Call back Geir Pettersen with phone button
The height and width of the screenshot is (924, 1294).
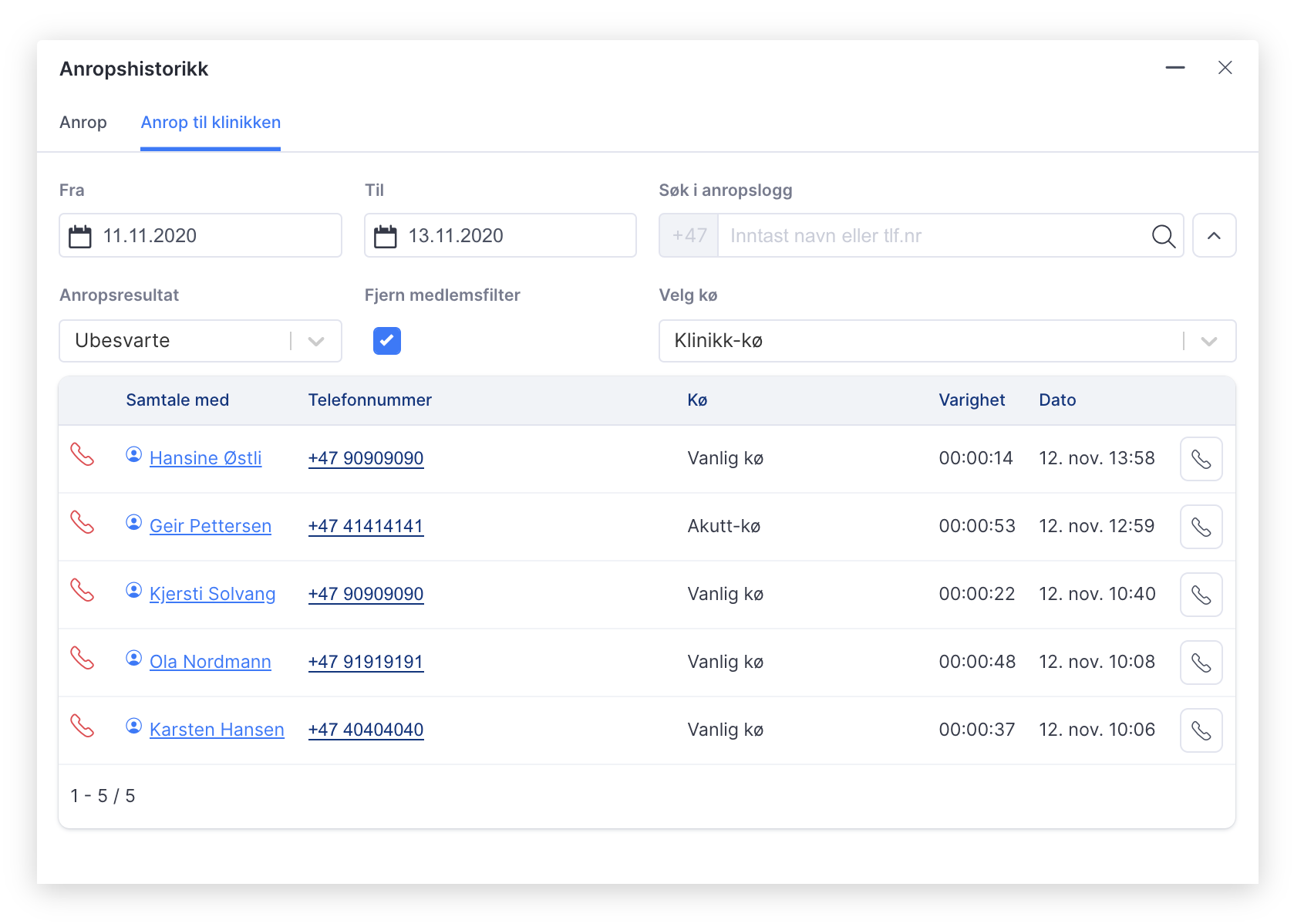tap(1201, 527)
